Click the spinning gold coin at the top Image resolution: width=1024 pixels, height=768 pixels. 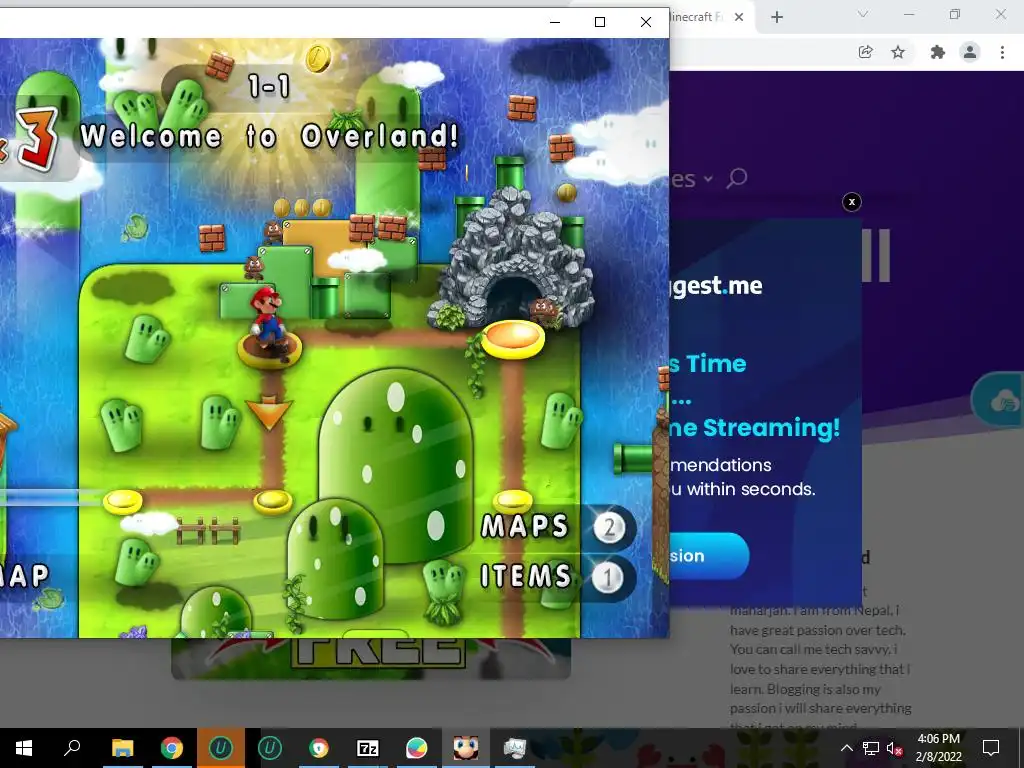tap(319, 58)
